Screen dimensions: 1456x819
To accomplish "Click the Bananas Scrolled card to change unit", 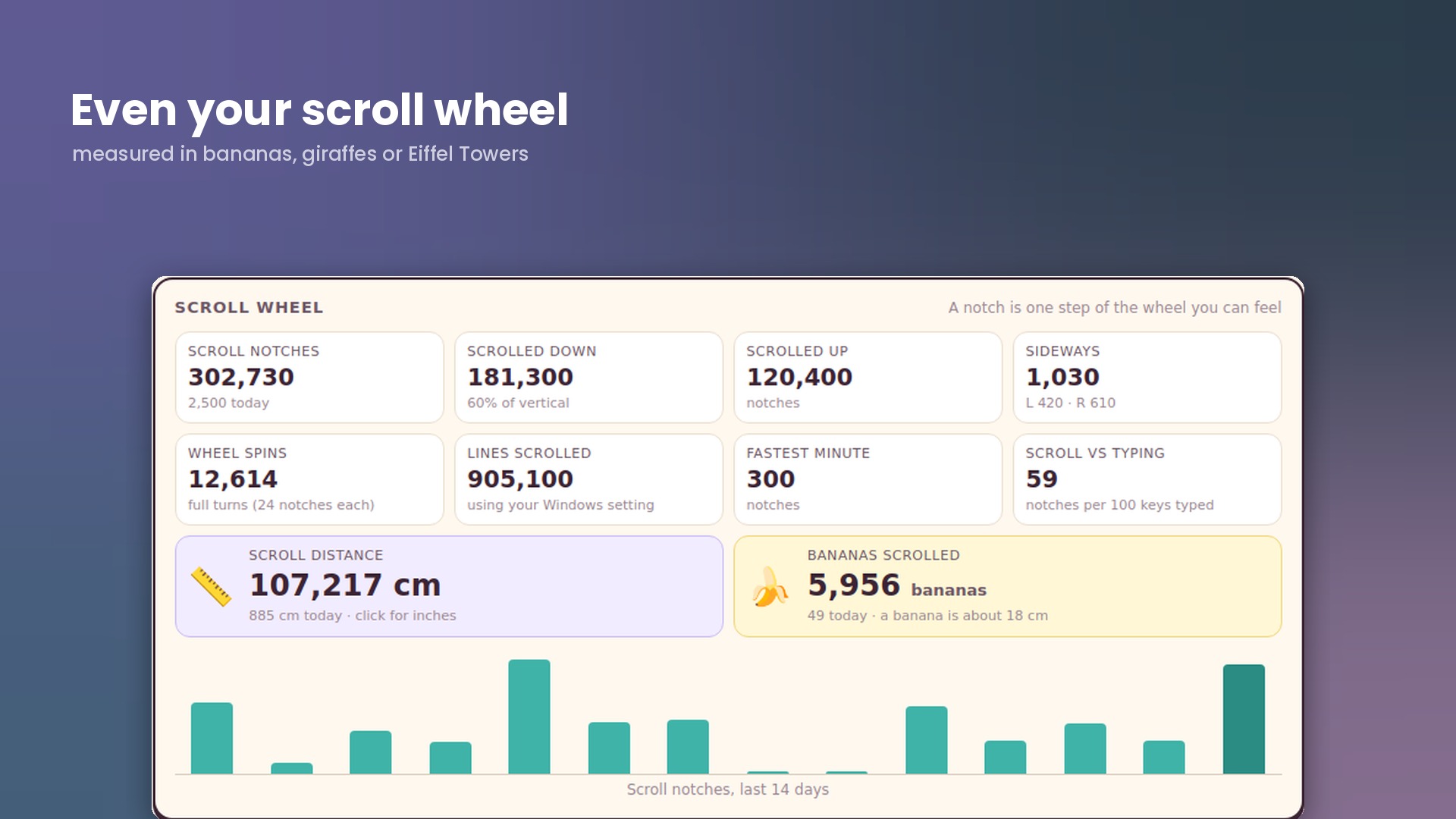I will coord(1008,586).
